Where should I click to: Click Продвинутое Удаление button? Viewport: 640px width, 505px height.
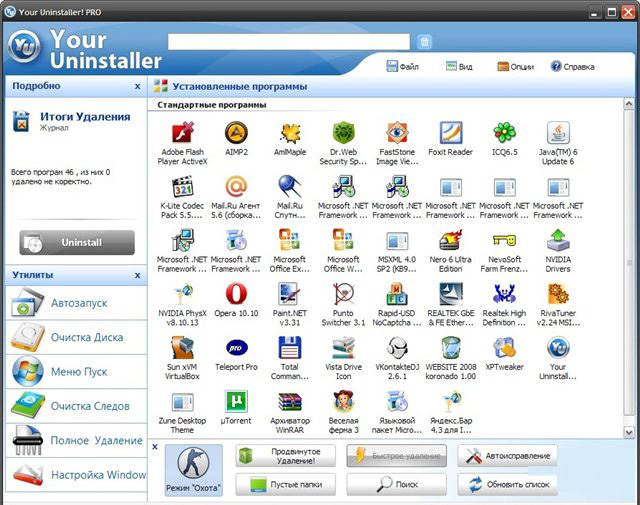coord(286,456)
